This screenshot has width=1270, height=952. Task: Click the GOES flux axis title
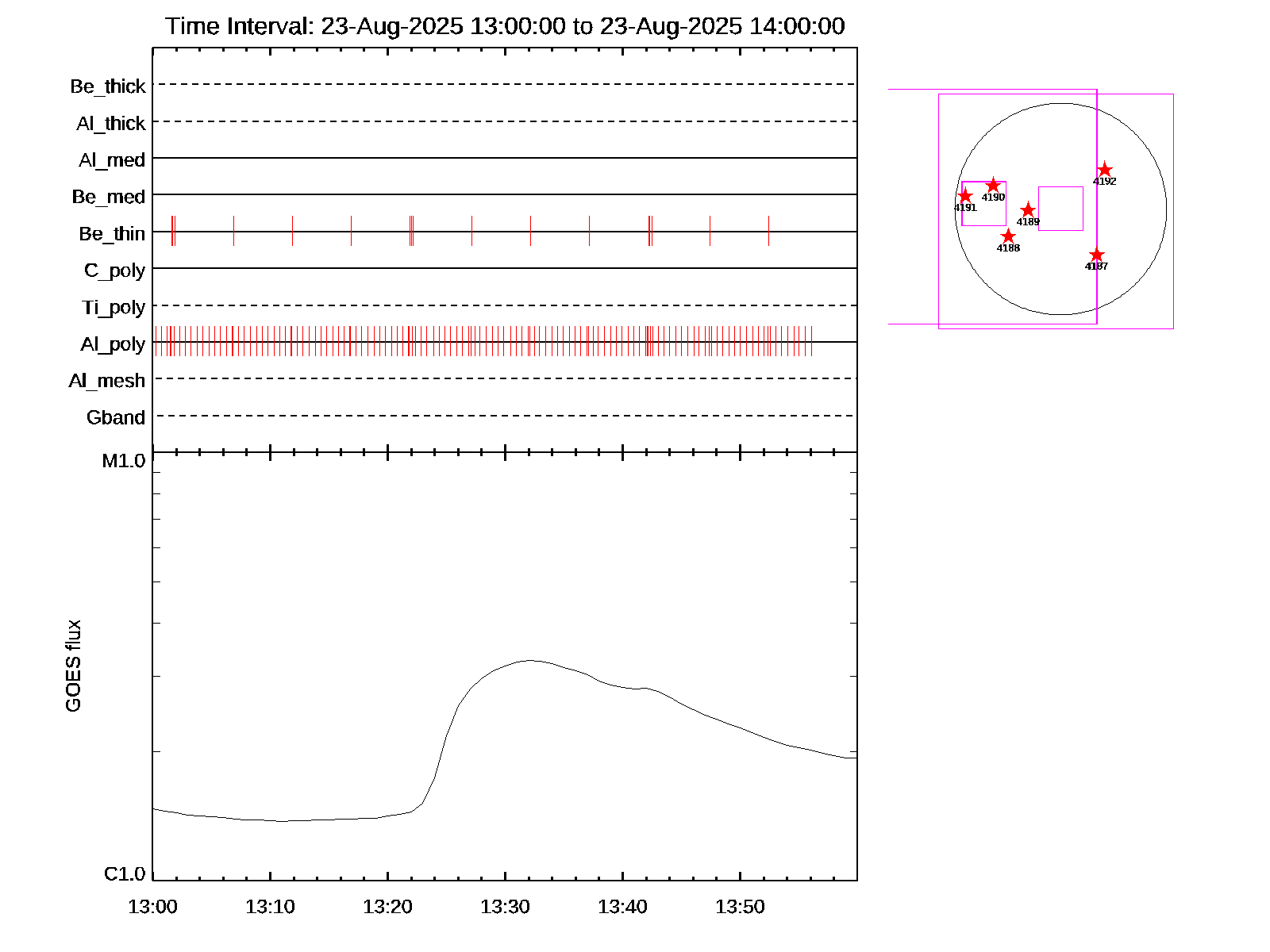pos(73,666)
